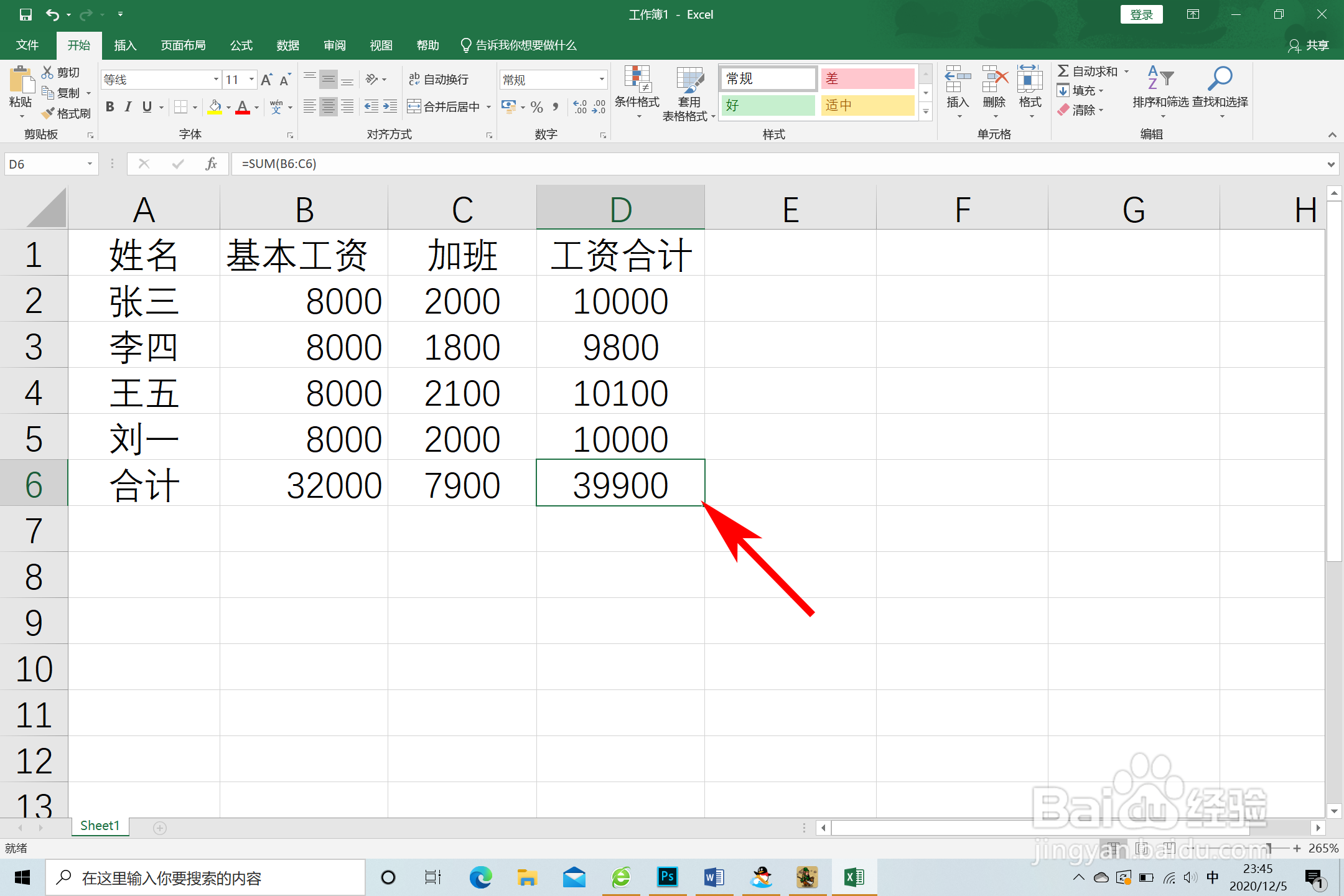Toggle Italic formatting
The width and height of the screenshot is (1344, 896).
(128, 107)
